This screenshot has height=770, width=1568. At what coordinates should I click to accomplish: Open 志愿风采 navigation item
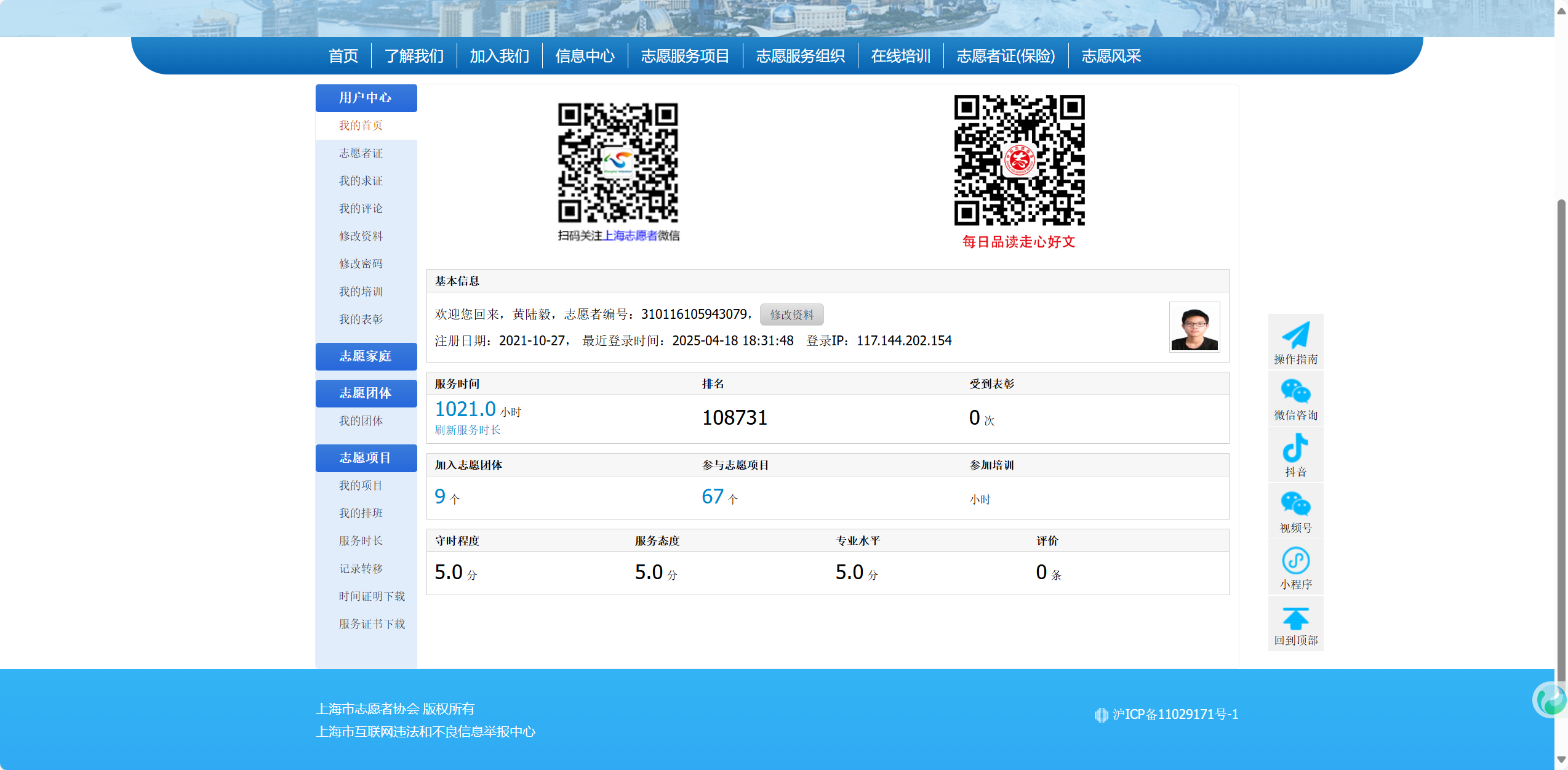click(x=1111, y=56)
